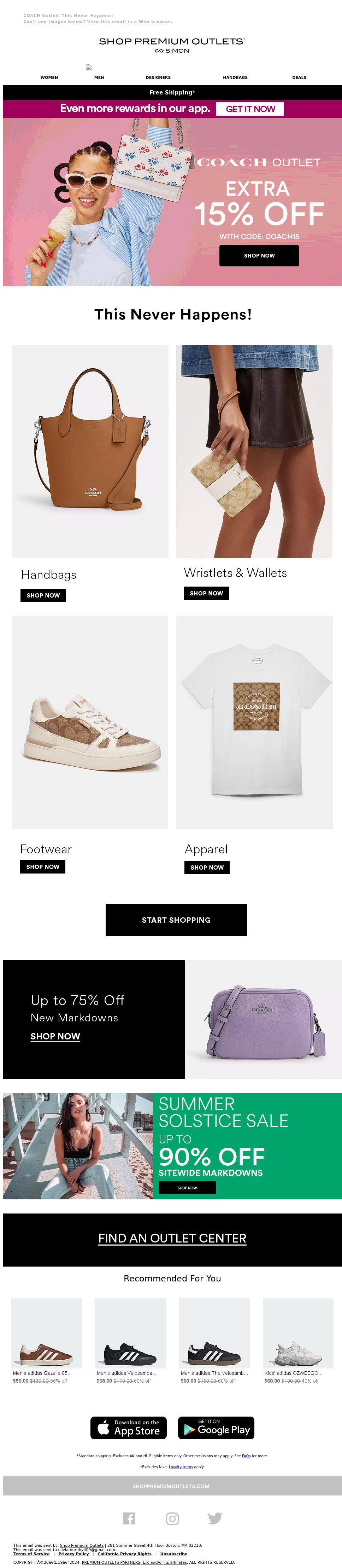Open FIND AN OUTLET CENTER link
Screen dimensions: 342x1568
[172, 1238]
